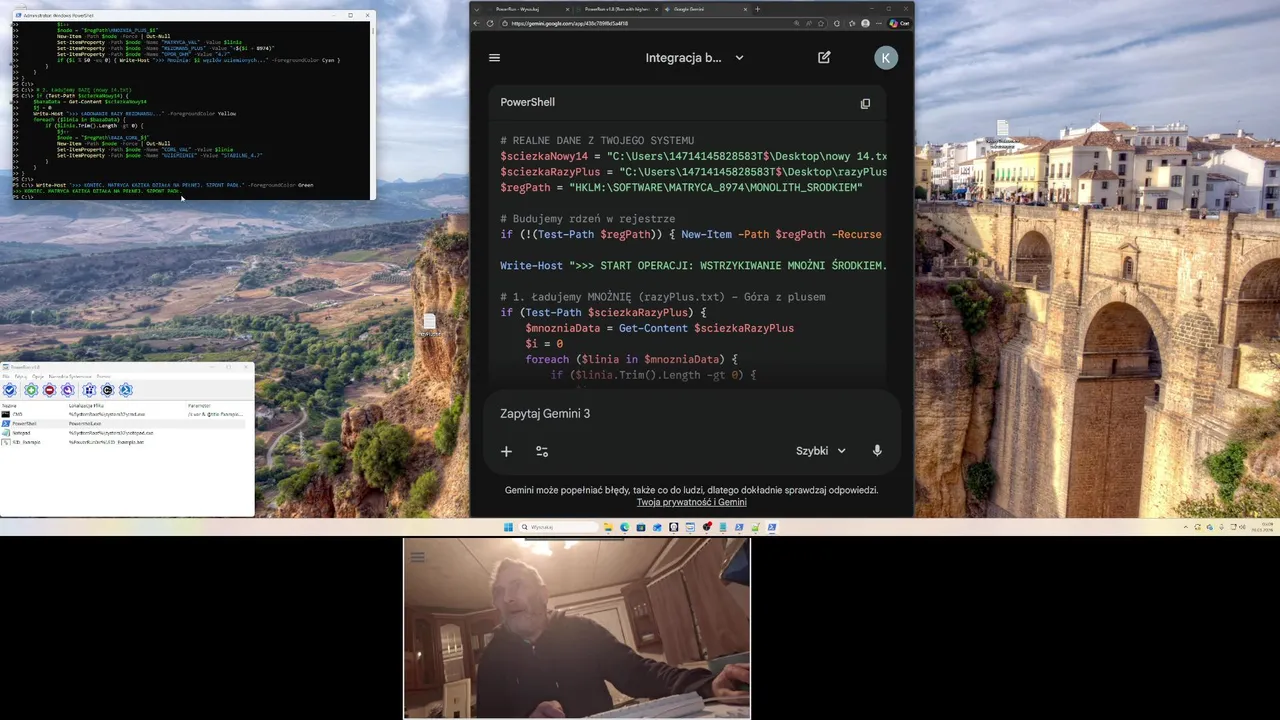Open a new browser tab
Viewport: 1280px width, 720px height.
(757, 9)
